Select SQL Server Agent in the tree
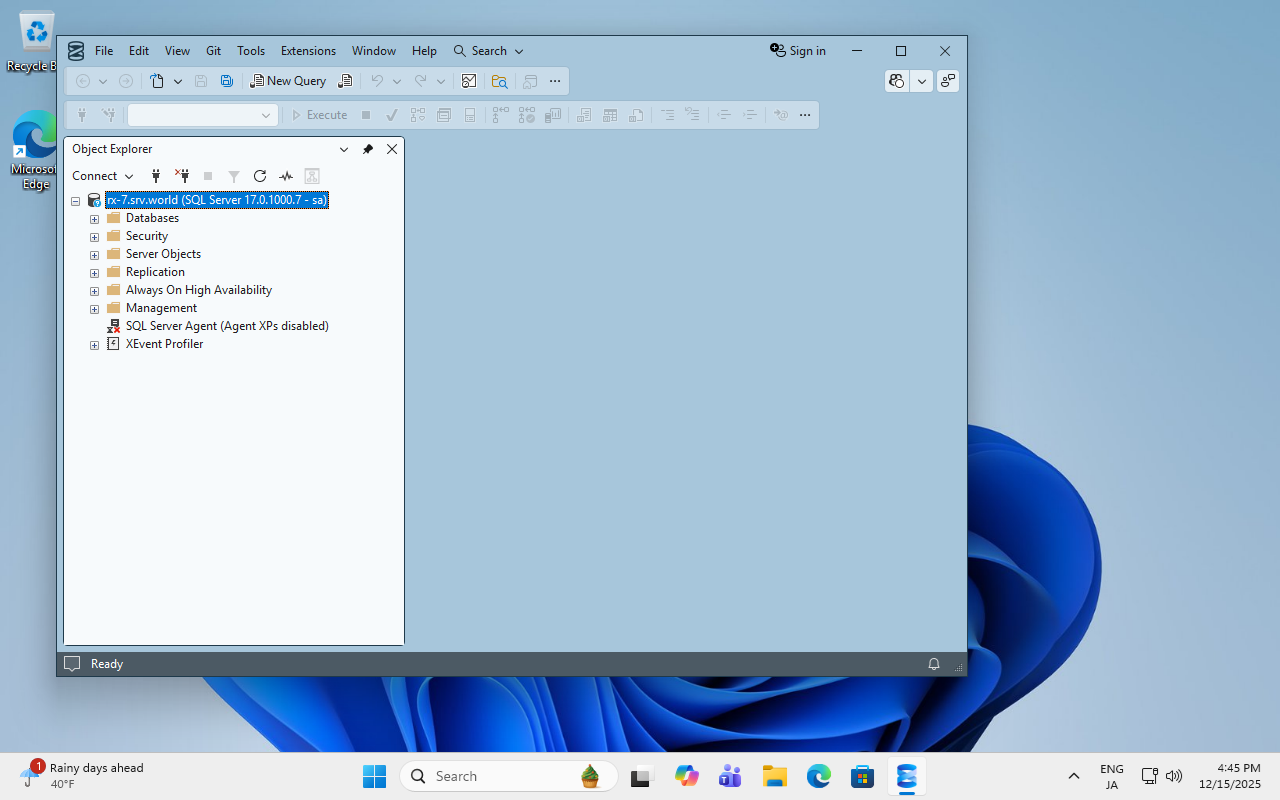The image size is (1280, 800). click(227, 326)
